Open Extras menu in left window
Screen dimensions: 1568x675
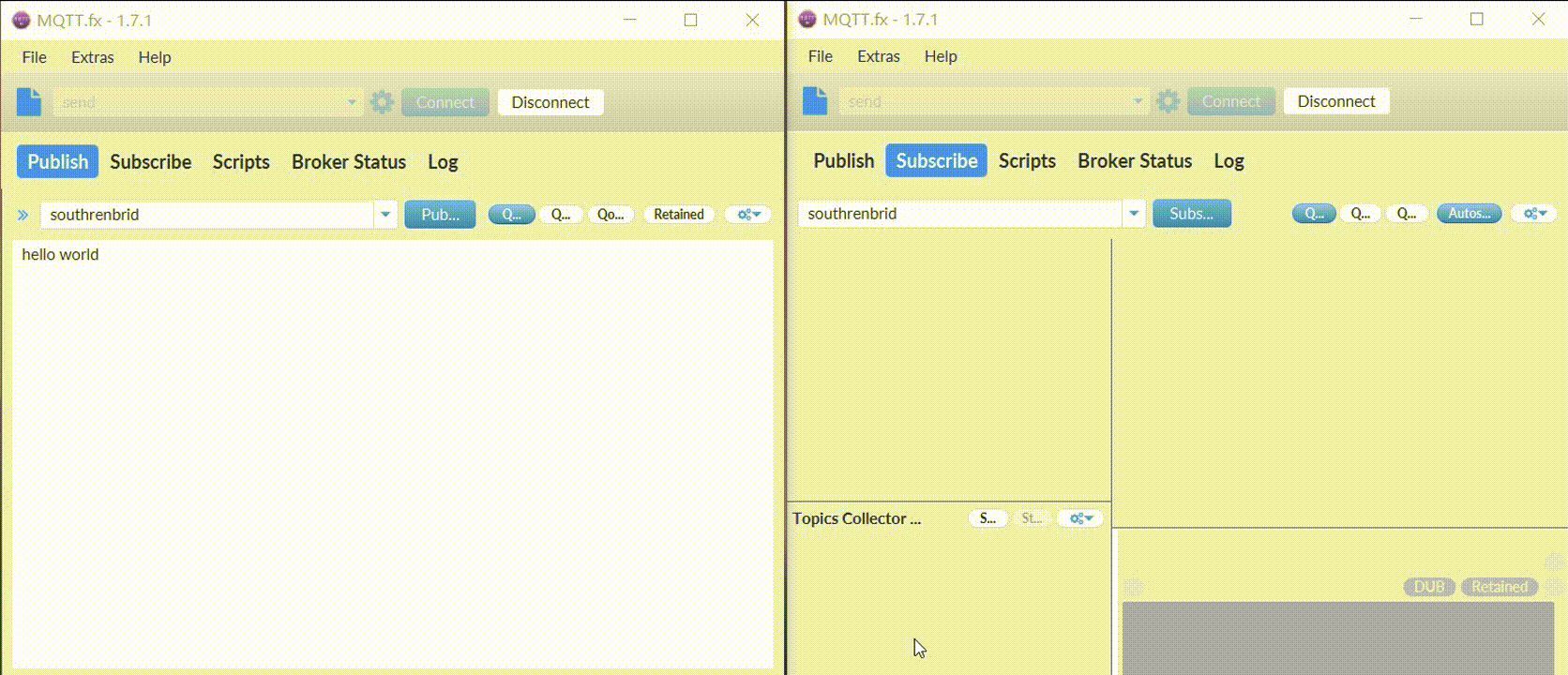point(93,57)
